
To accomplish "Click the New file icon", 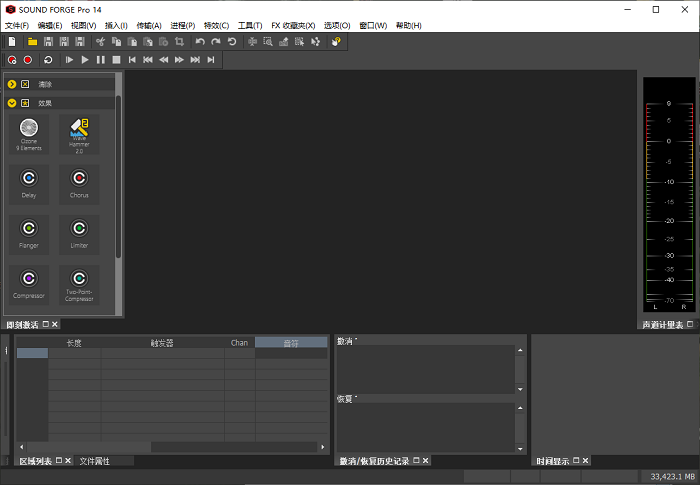I will 12,42.
